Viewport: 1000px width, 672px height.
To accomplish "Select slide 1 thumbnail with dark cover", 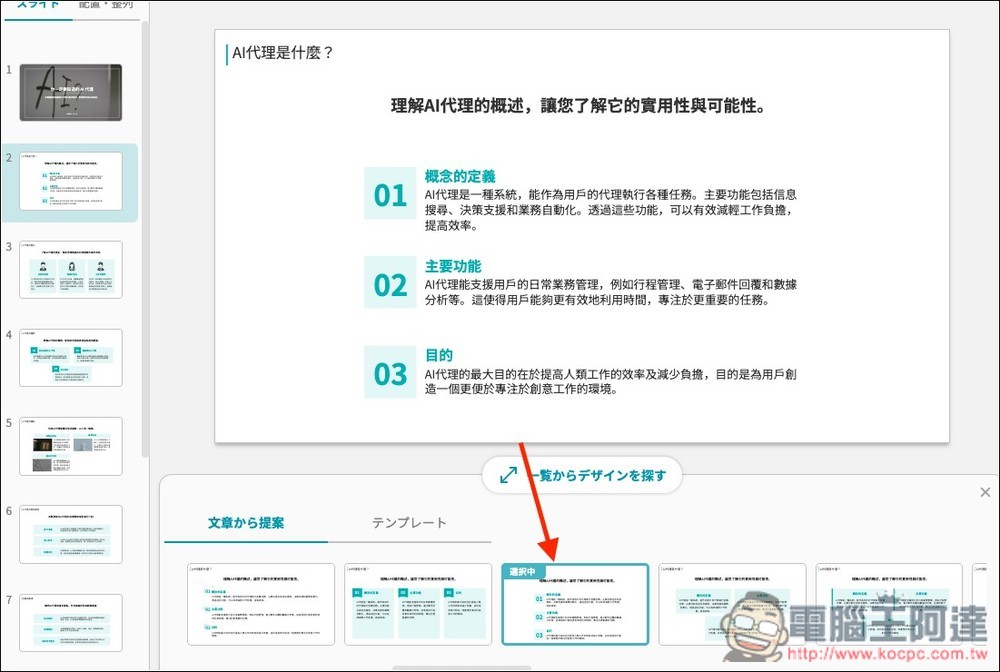I will pos(71,92).
